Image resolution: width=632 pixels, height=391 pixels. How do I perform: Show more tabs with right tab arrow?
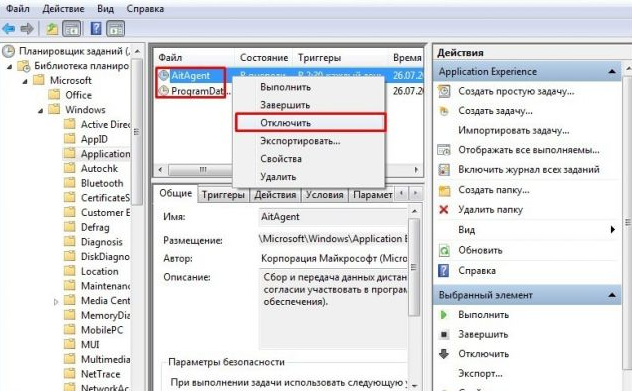pyautogui.click(x=416, y=193)
